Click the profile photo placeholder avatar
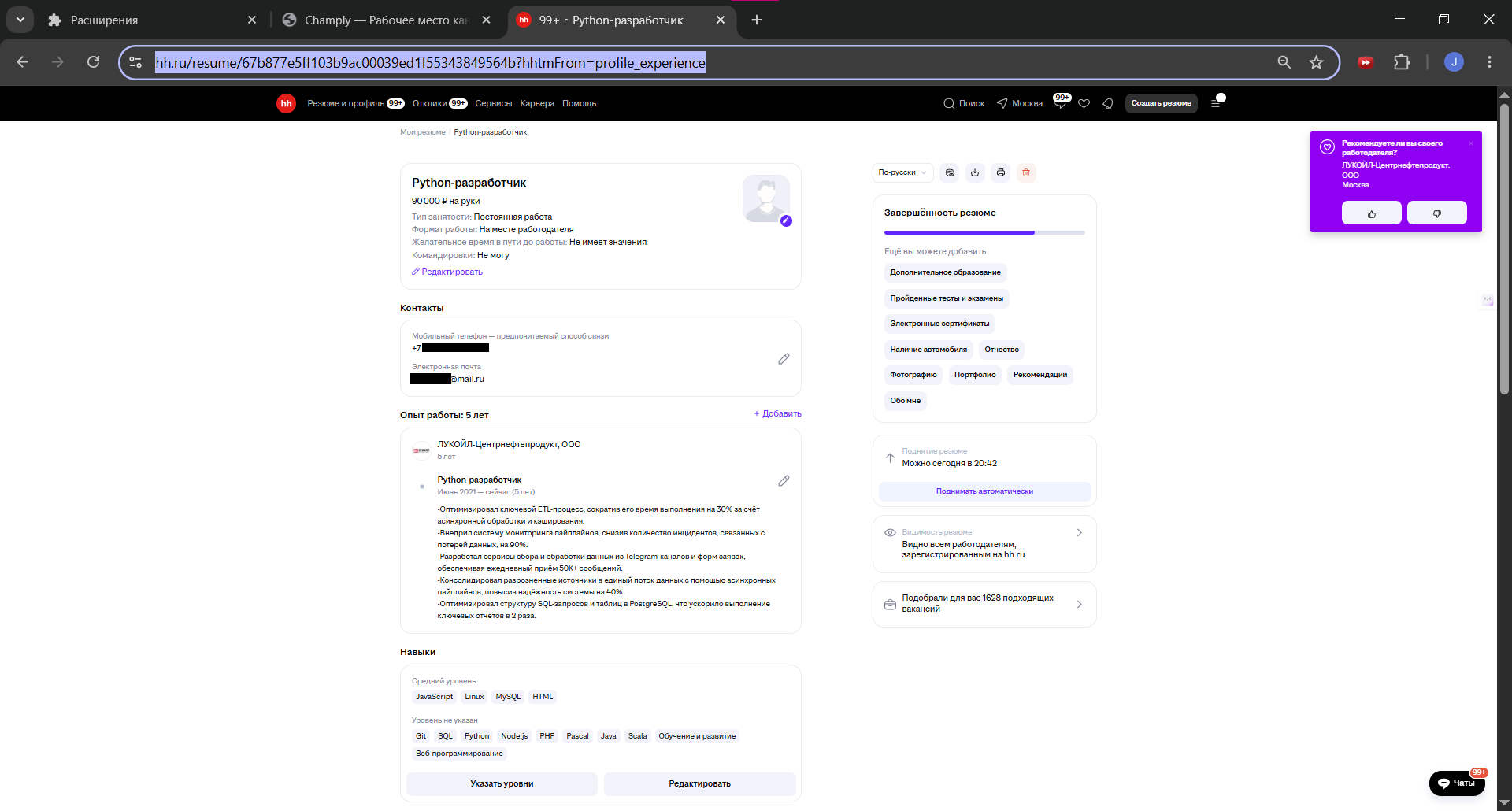1512x811 pixels. point(766,198)
